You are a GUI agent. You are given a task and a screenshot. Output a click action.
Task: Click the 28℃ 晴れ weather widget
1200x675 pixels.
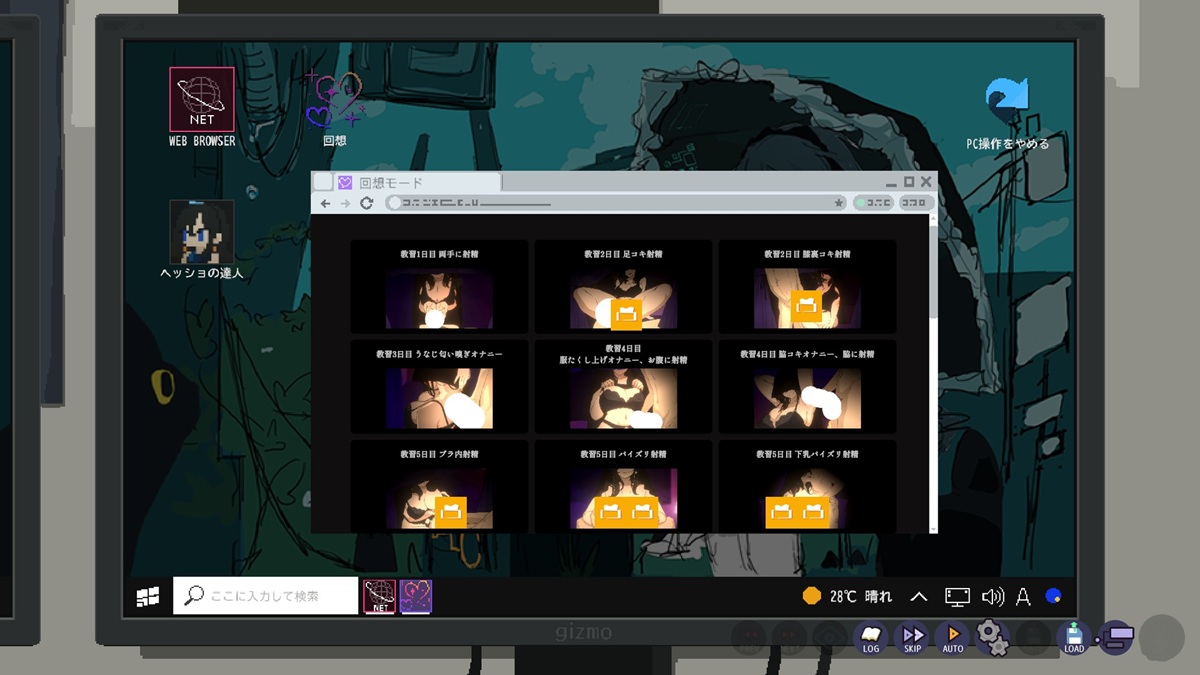[x=847, y=596]
